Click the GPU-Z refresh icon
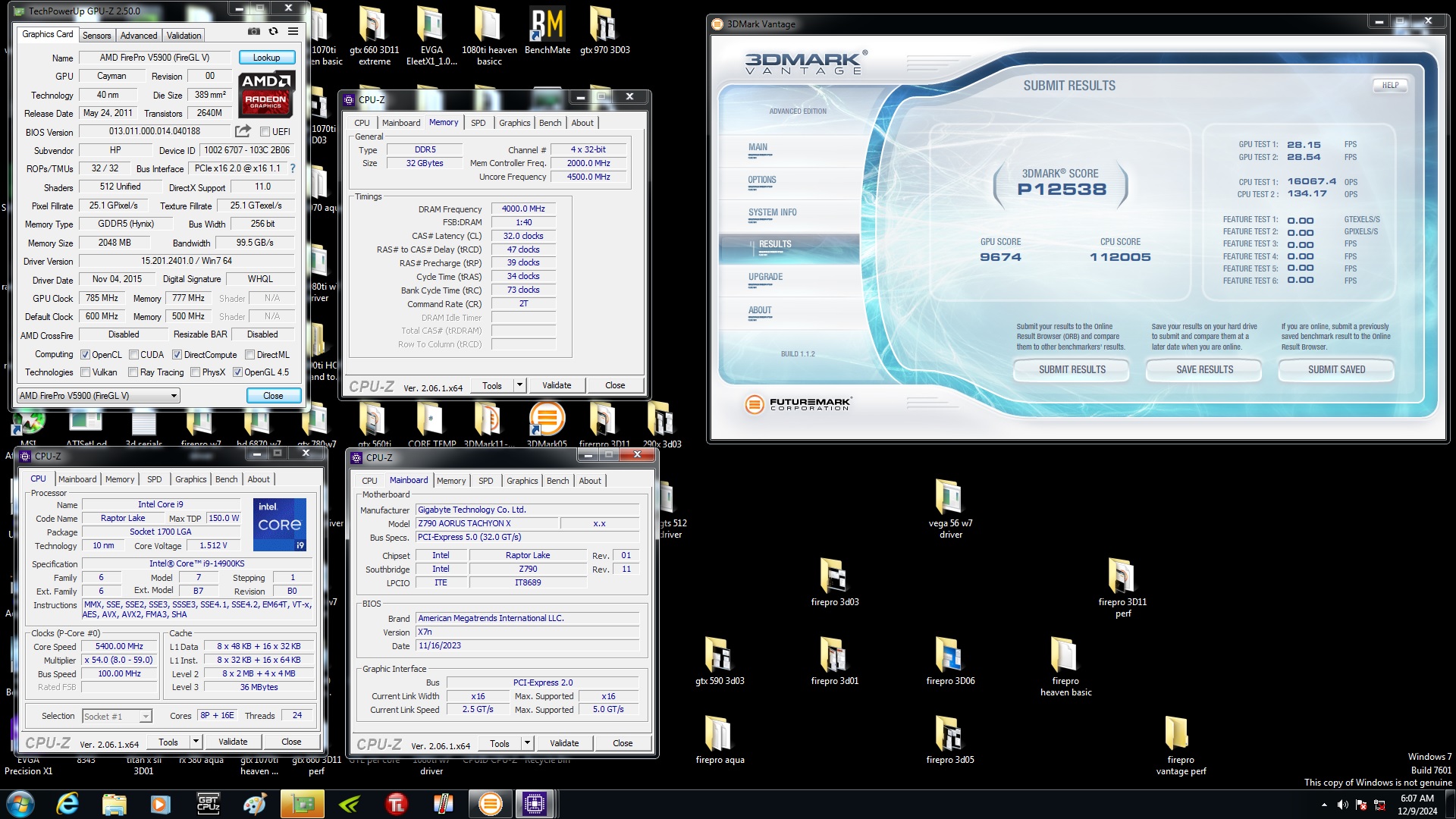 click(273, 32)
